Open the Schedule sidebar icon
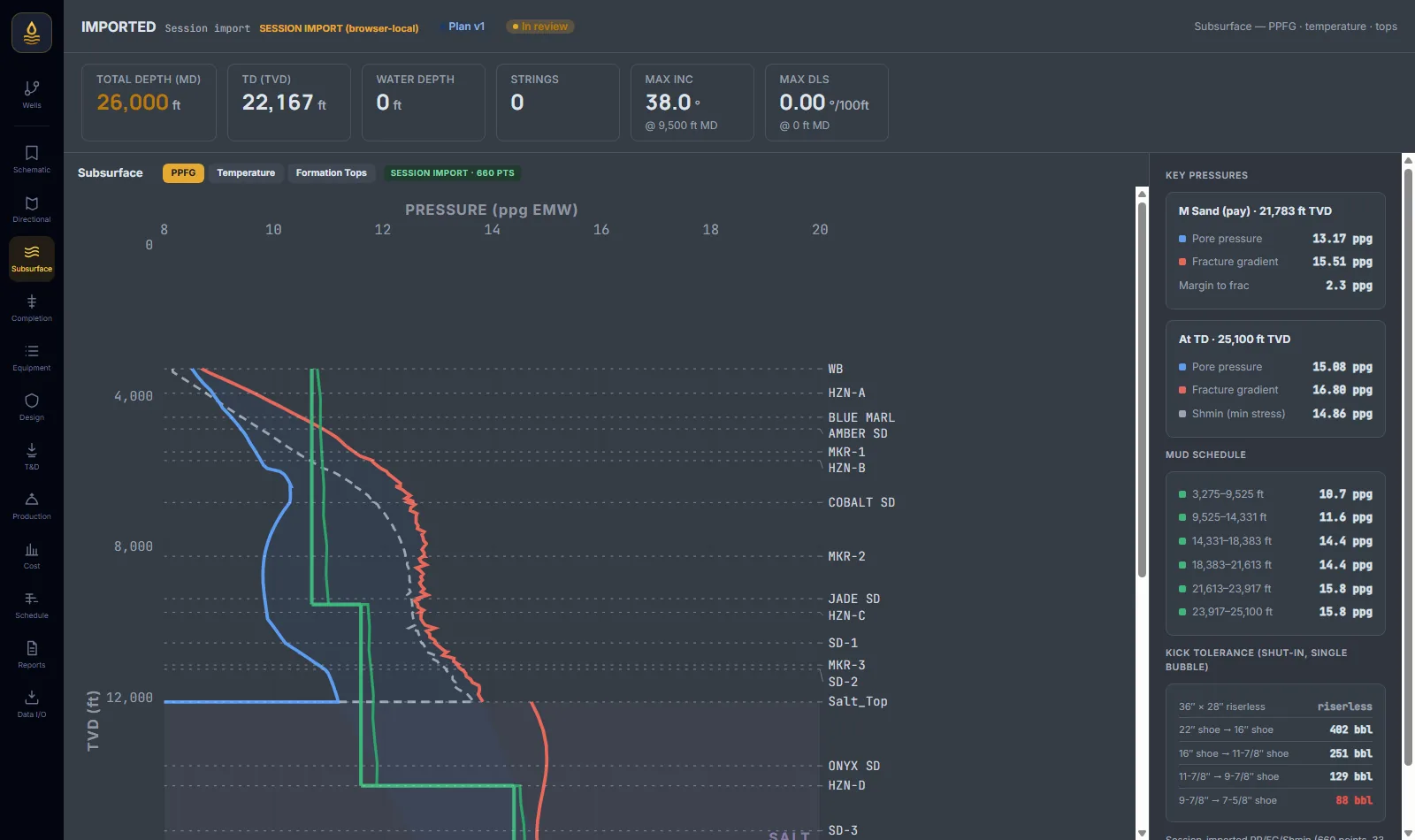This screenshot has width=1415, height=840. 32,605
